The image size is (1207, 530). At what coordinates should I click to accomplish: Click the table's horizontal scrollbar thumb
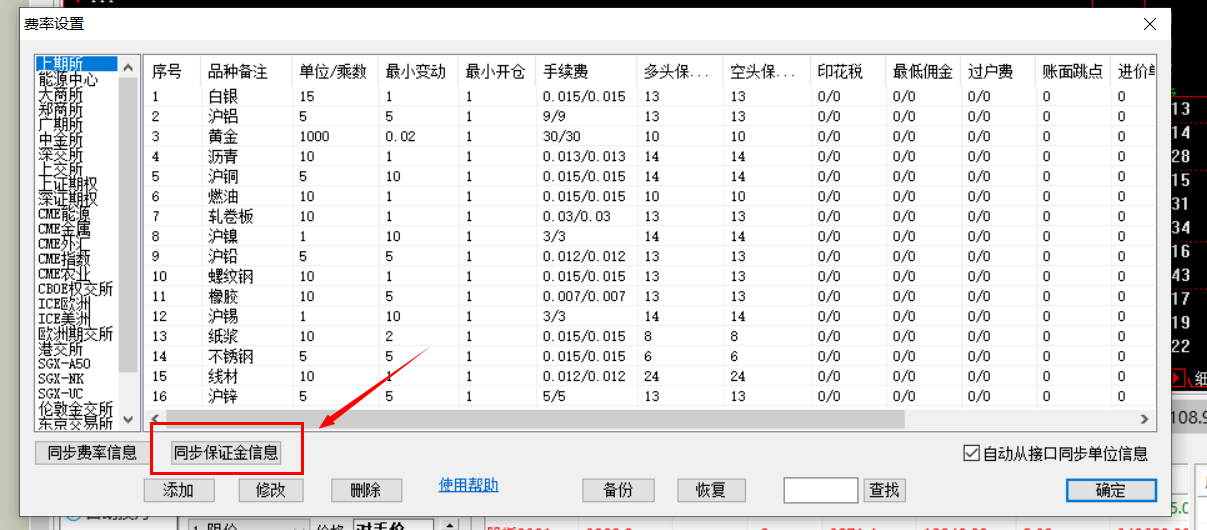535,419
